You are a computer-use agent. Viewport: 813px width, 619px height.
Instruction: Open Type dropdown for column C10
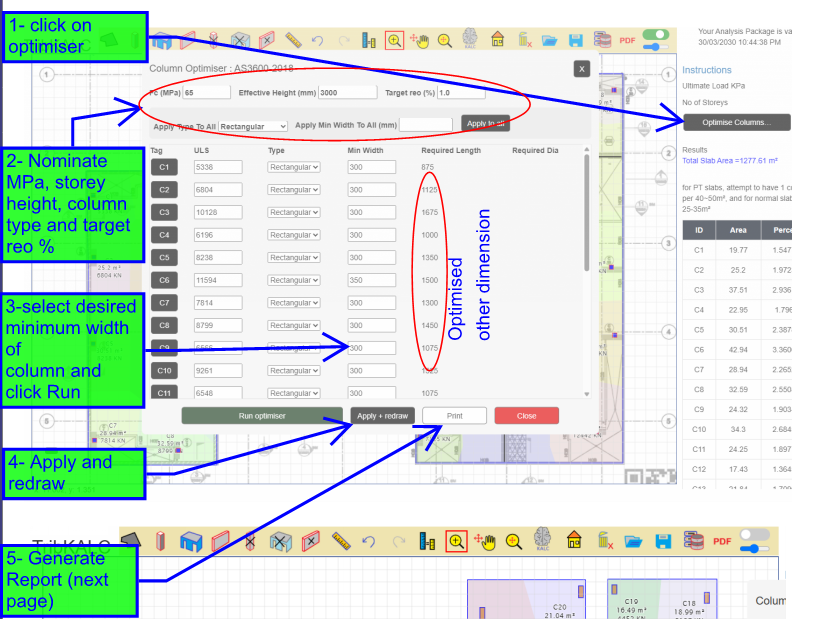293,371
